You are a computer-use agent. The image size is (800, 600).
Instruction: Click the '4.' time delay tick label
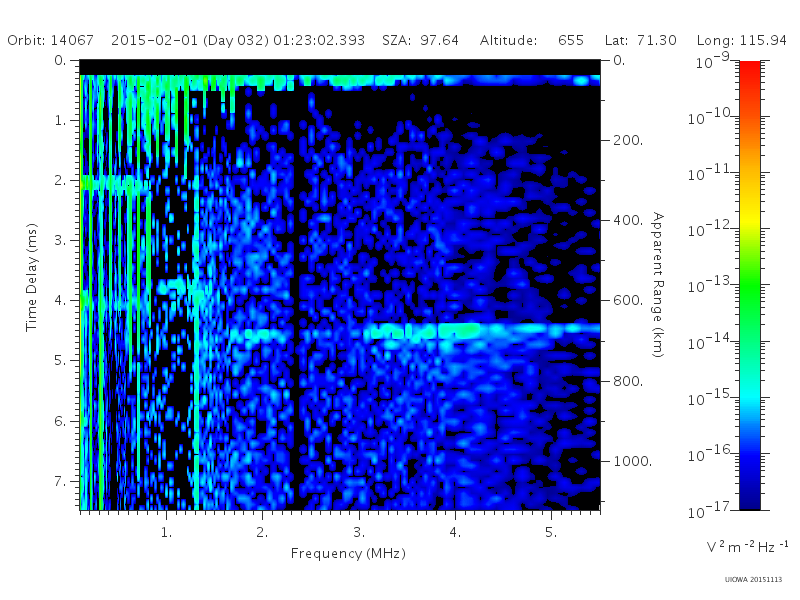(60, 301)
